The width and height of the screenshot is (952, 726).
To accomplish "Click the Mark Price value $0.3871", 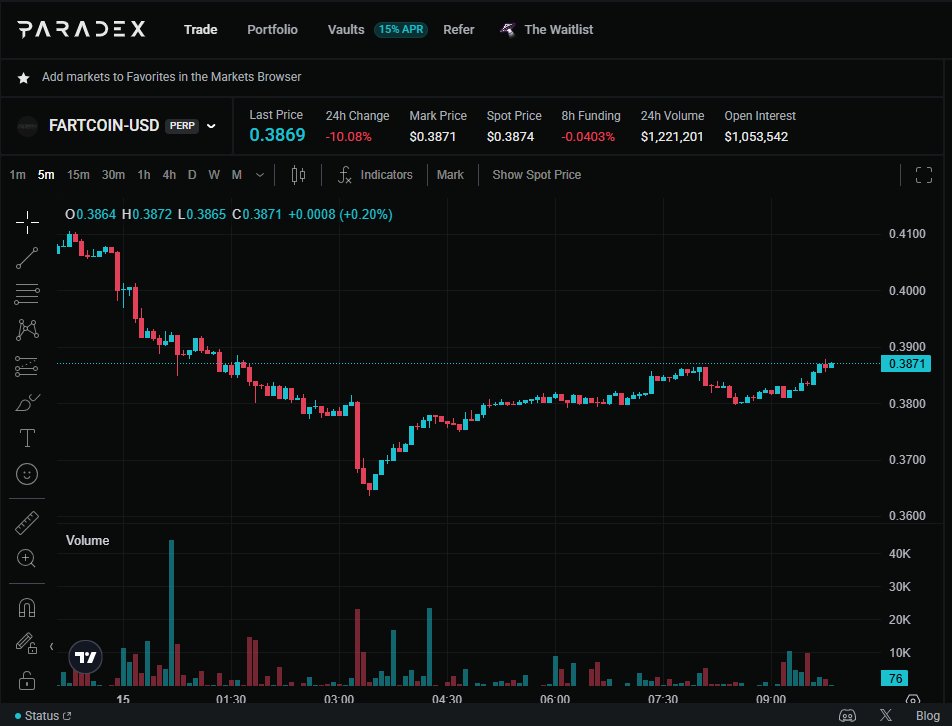I will pyautogui.click(x=432, y=137).
